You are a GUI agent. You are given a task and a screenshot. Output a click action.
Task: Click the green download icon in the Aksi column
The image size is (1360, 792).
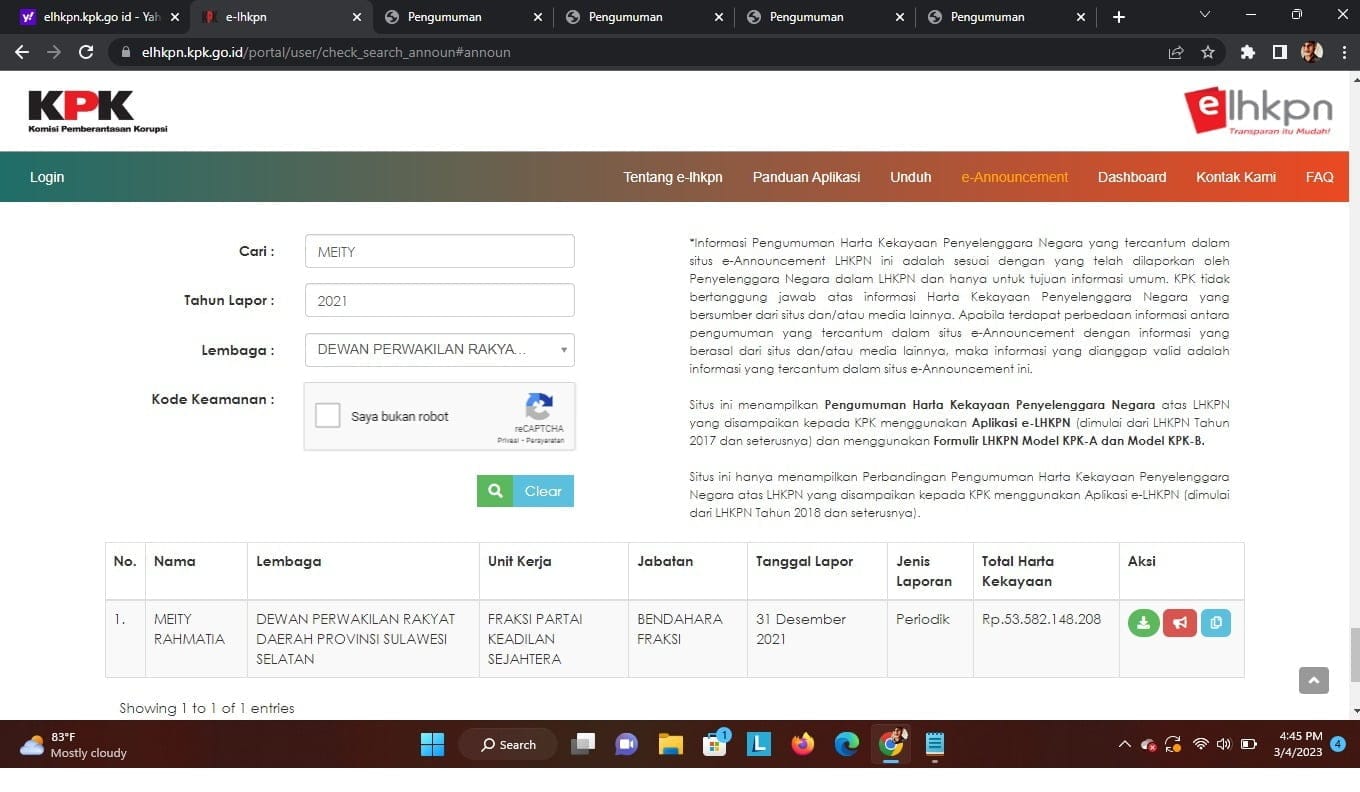[1143, 623]
